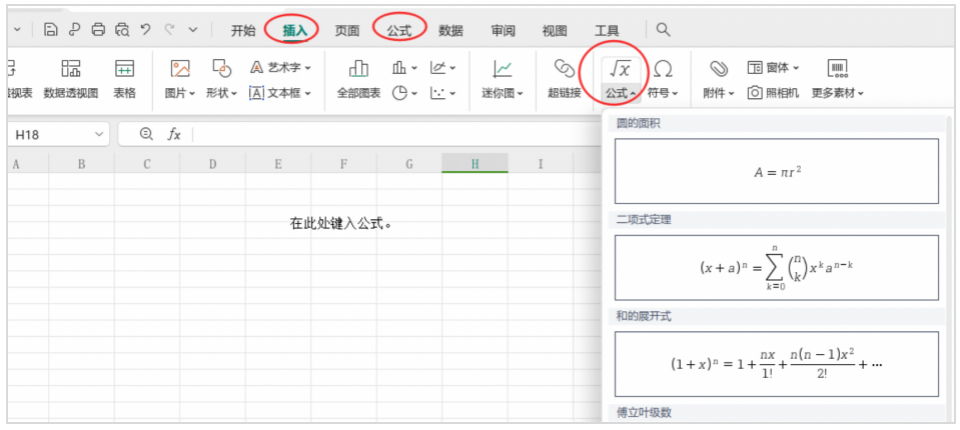This screenshot has height=430, width=960.
Task: Click inside the formula bar input
Action: pos(395,135)
